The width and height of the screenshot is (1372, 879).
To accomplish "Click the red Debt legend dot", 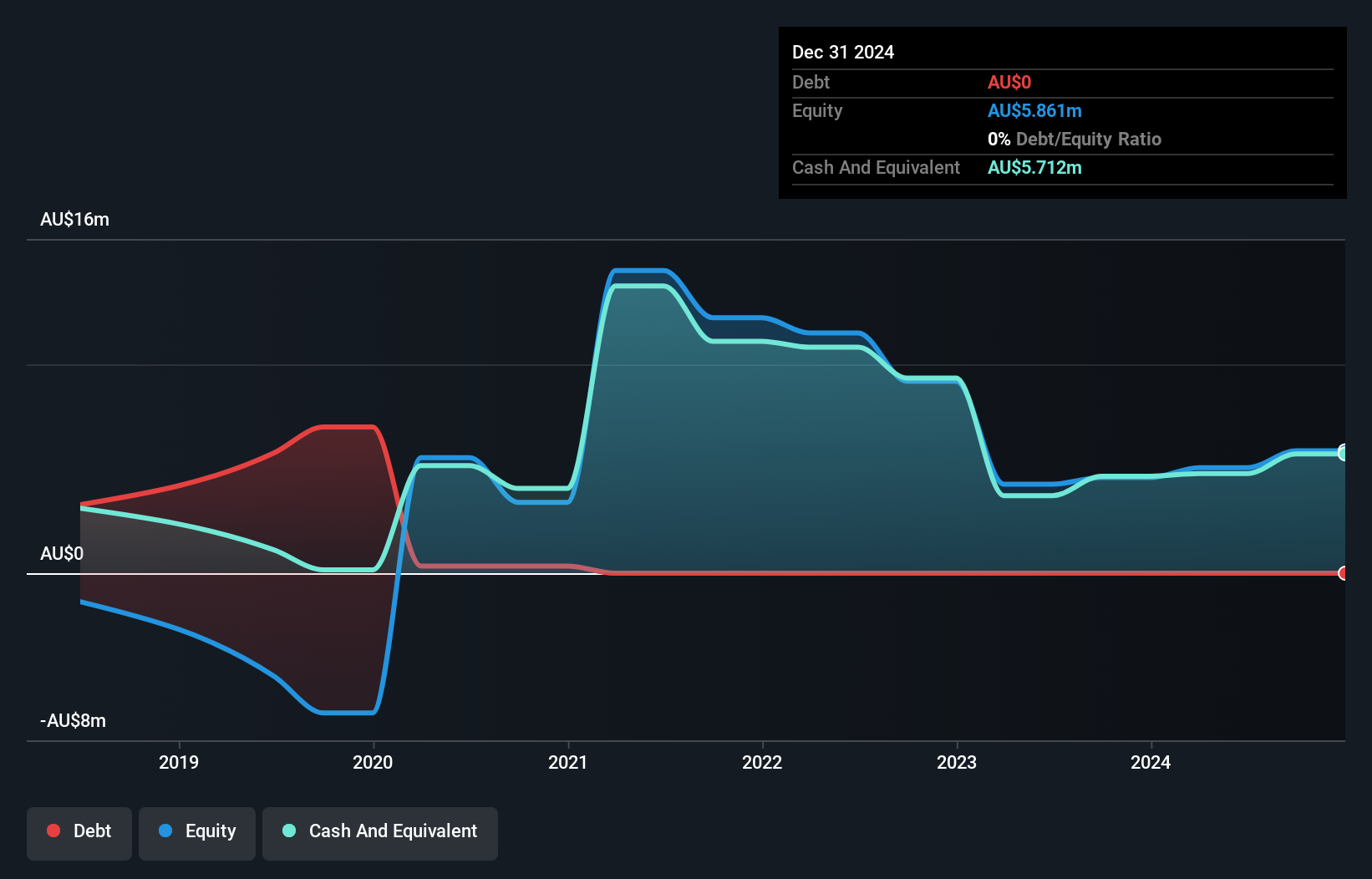I will (53, 831).
